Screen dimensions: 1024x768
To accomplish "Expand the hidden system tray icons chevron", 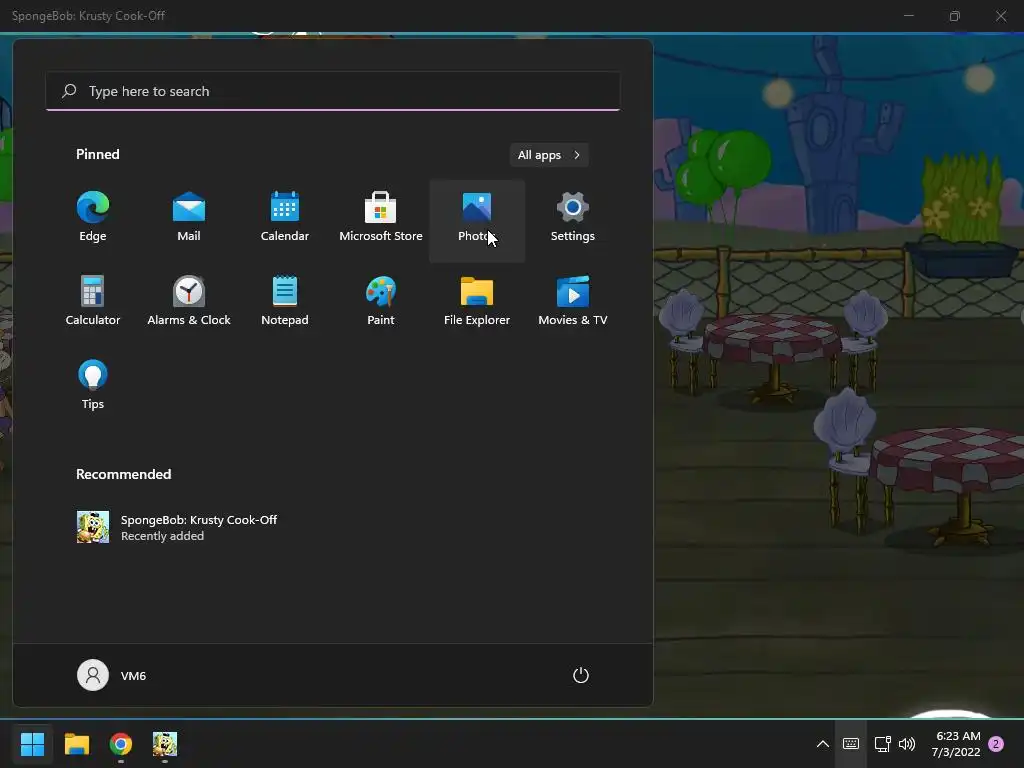I will click(823, 744).
